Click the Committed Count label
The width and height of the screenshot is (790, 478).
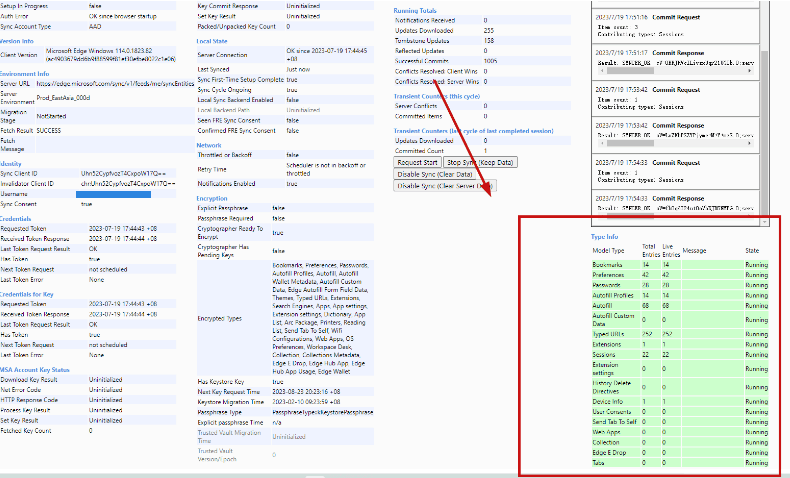pyautogui.click(x=419, y=151)
